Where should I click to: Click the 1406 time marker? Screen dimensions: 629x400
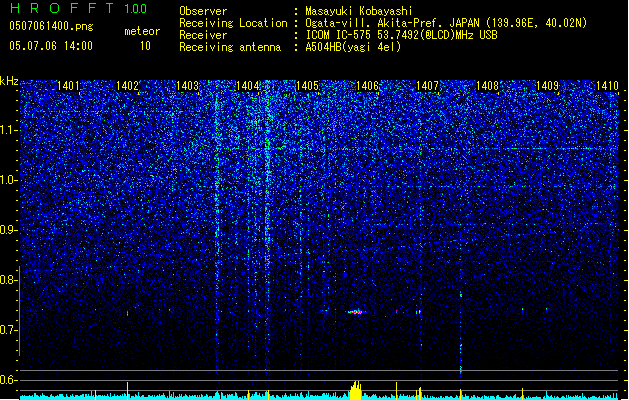tap(367, 86)
